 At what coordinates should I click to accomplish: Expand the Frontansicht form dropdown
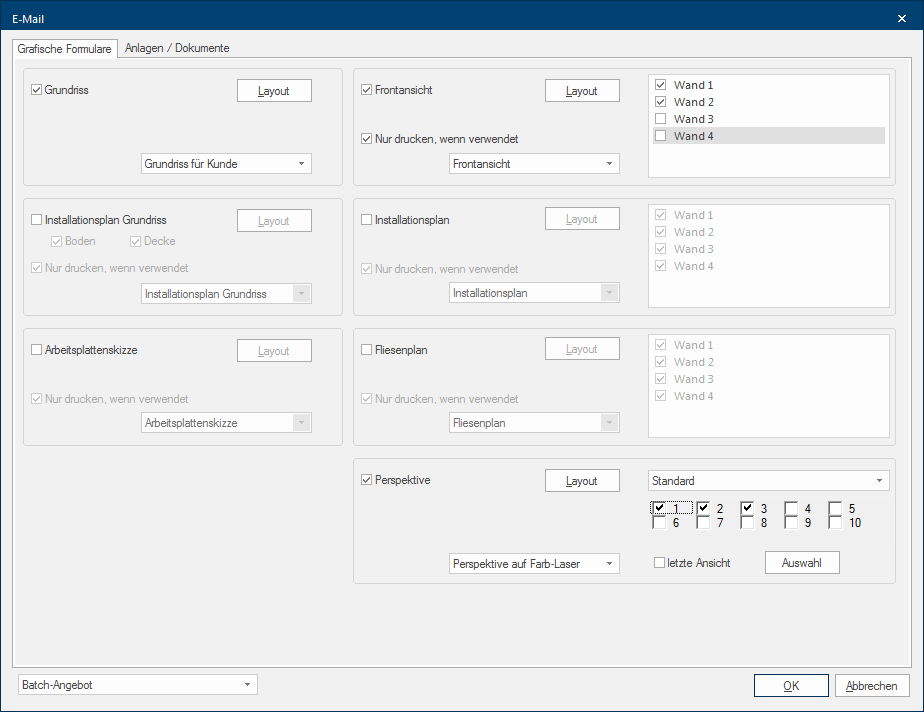click(534, 164)
